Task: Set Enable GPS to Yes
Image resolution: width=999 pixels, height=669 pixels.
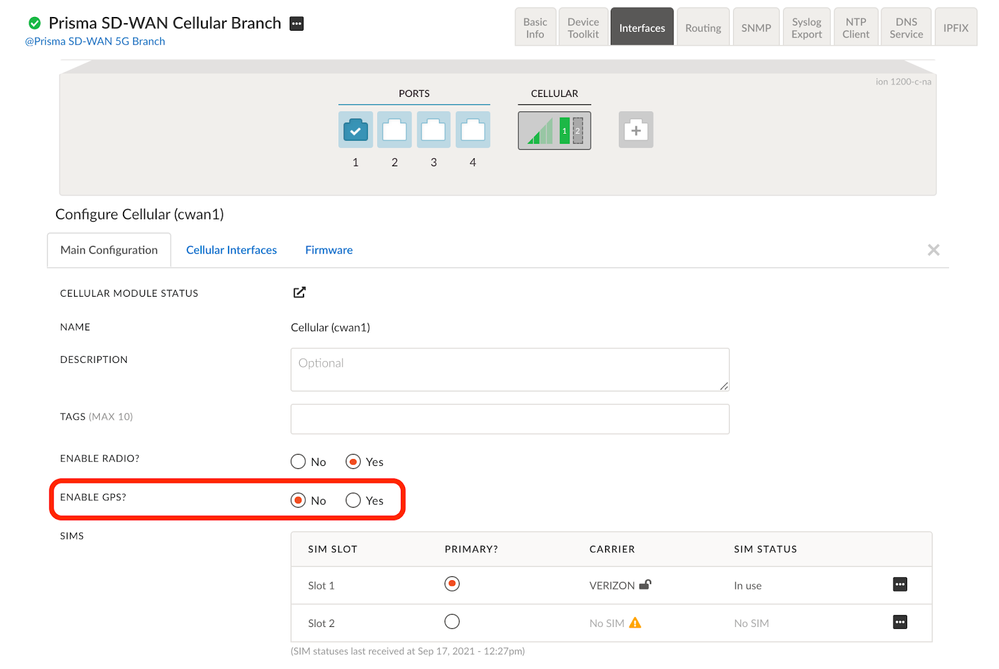Action: pyautogui.click(x=353, y=500)
